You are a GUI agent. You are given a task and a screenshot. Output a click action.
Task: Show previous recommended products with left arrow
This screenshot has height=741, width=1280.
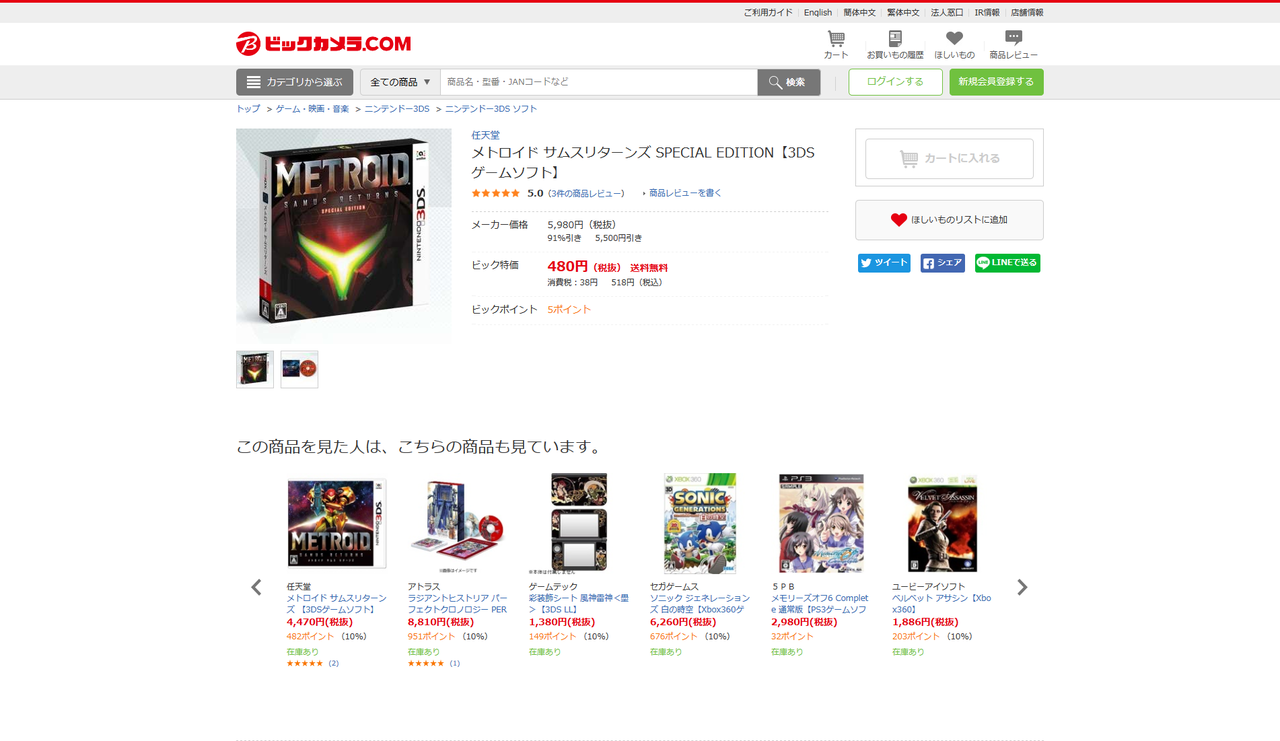point(256,587)
